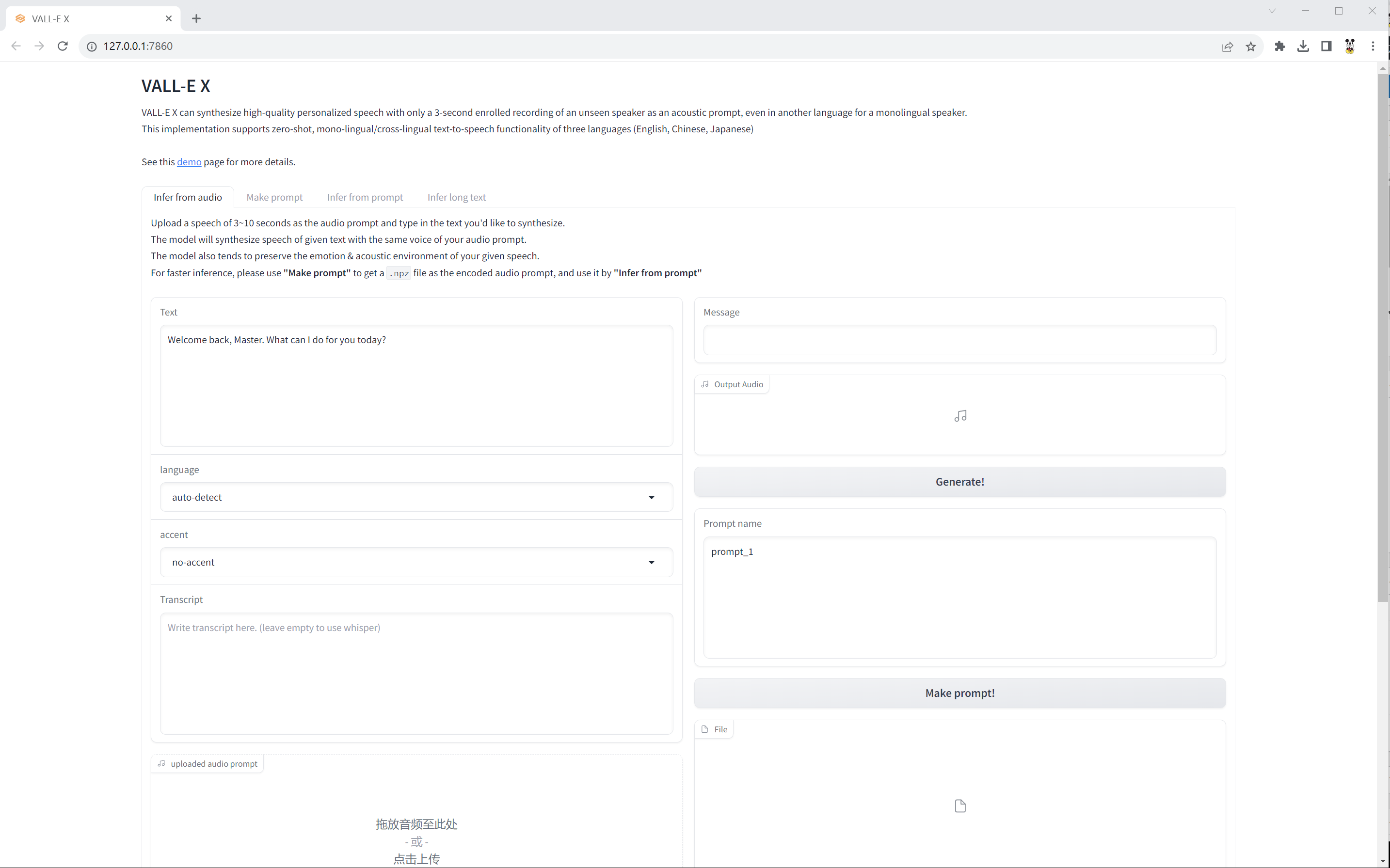1390x868 pixels.
Task: Expand the accent no-accent dropdown
Action: pyautogui.click(x=416, y=562)
